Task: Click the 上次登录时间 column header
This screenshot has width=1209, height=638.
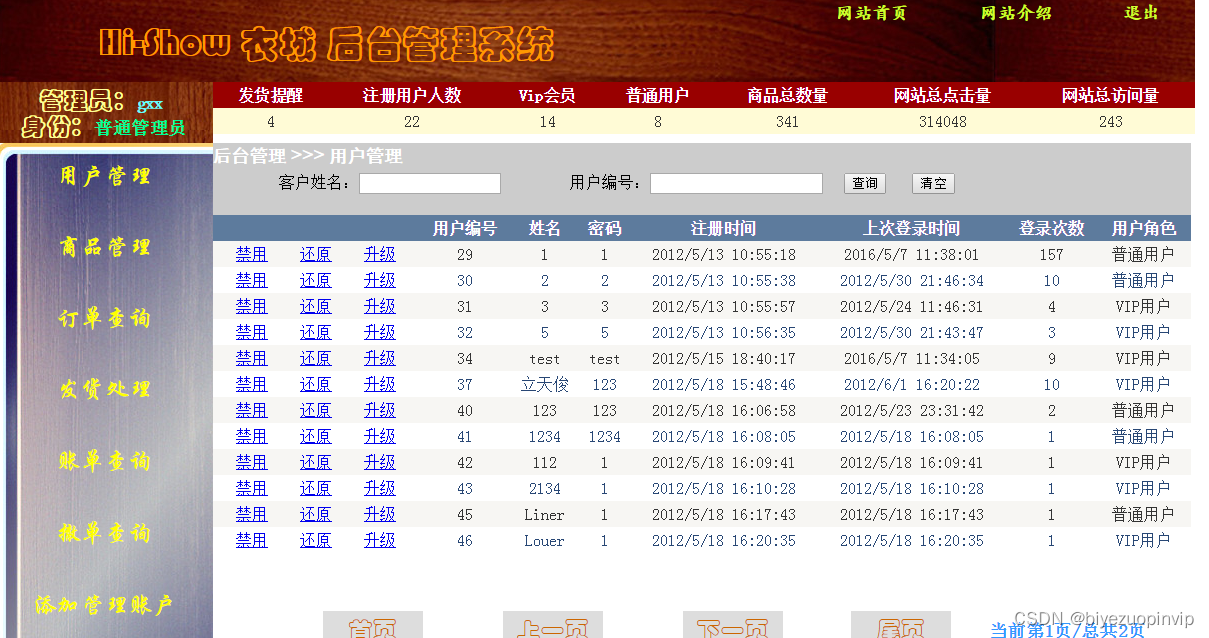Action: pos(912,228)
